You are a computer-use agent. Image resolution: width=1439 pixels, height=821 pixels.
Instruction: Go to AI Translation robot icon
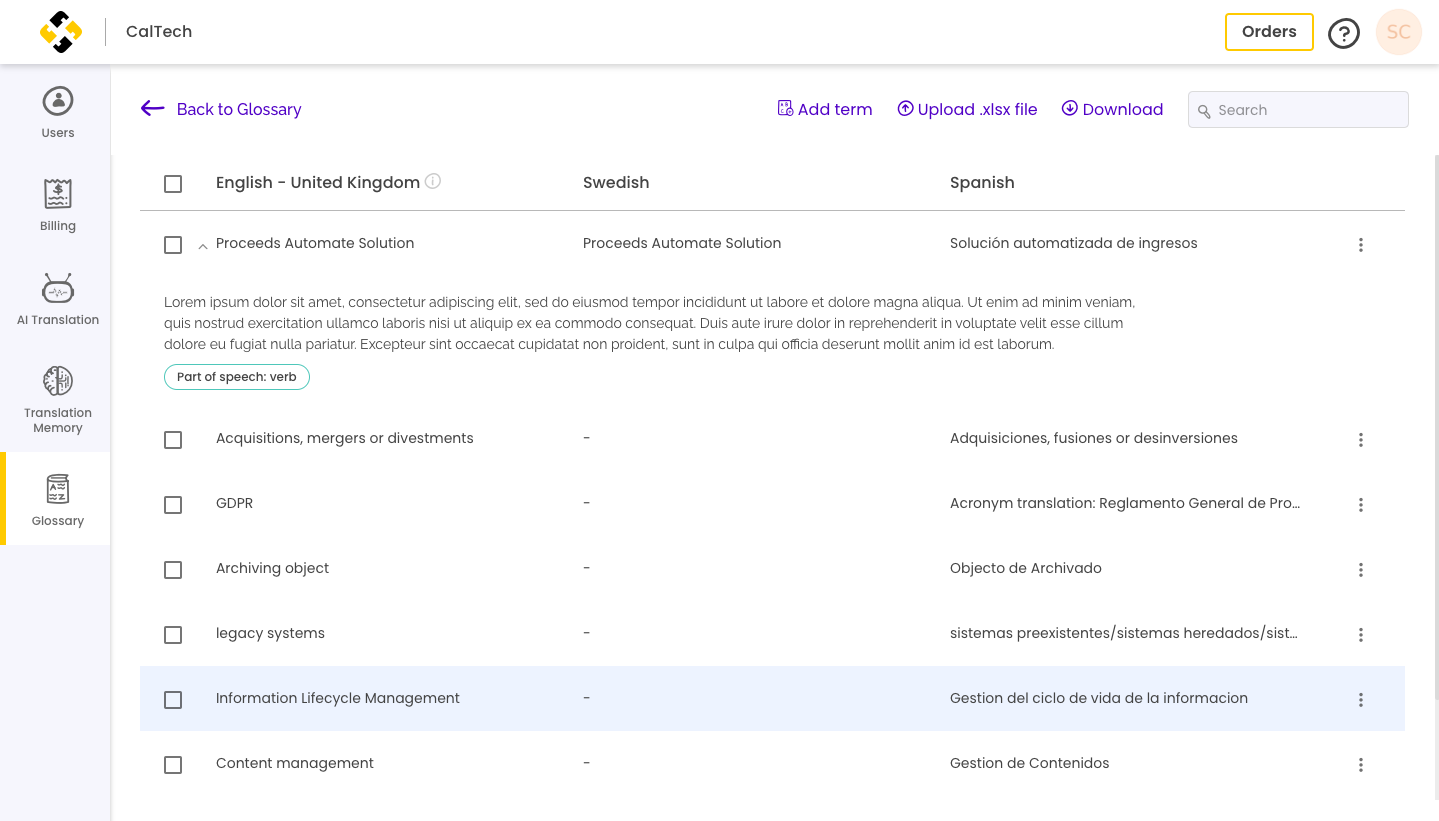58,288
